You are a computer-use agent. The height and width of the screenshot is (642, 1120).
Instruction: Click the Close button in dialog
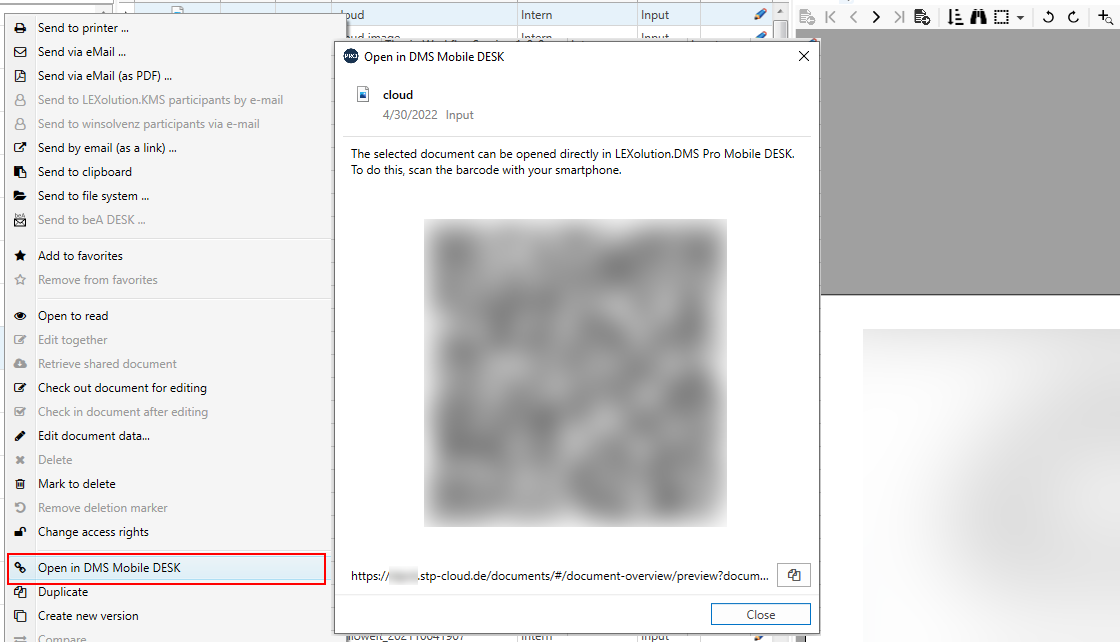[x=761, y=614]
